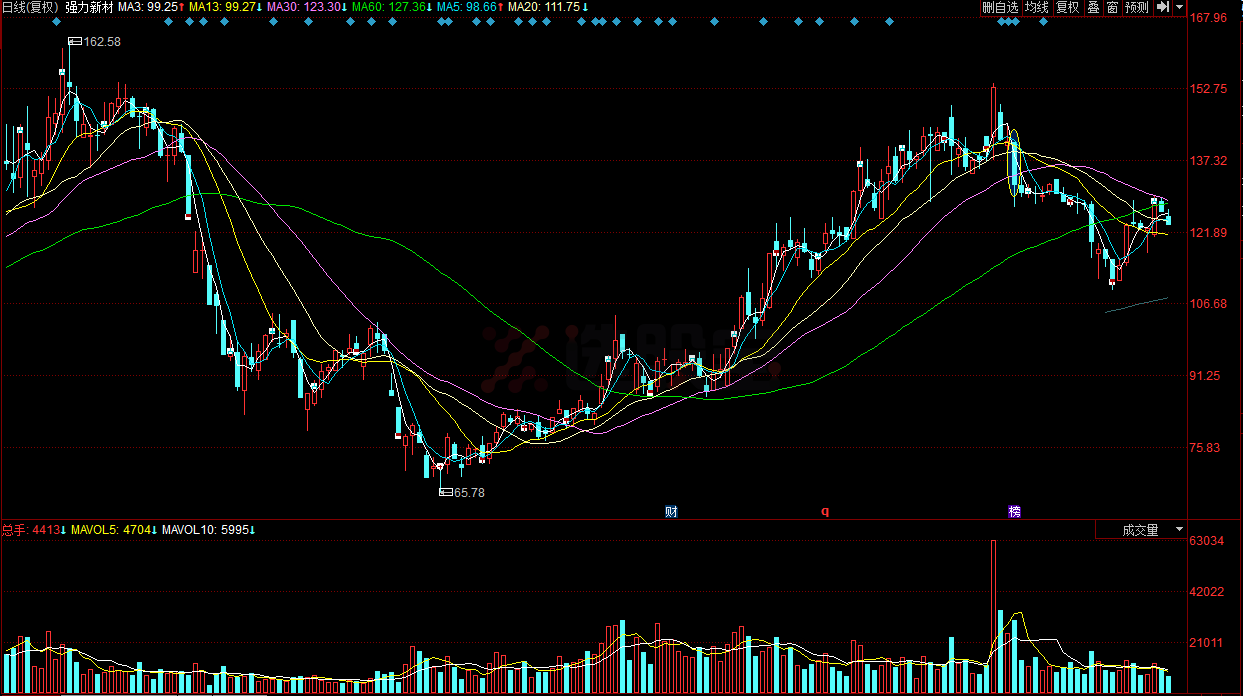Open the 叠 overlay chart tool
Image resolution: width=1243 pixels, height=696 pixels.
(x=1093, y=7)
